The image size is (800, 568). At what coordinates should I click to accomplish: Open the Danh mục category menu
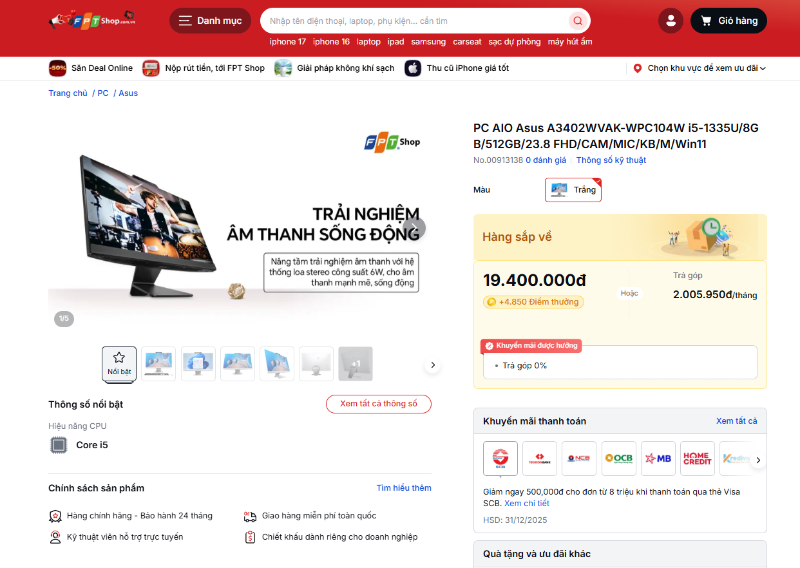[x=210, y=21]
